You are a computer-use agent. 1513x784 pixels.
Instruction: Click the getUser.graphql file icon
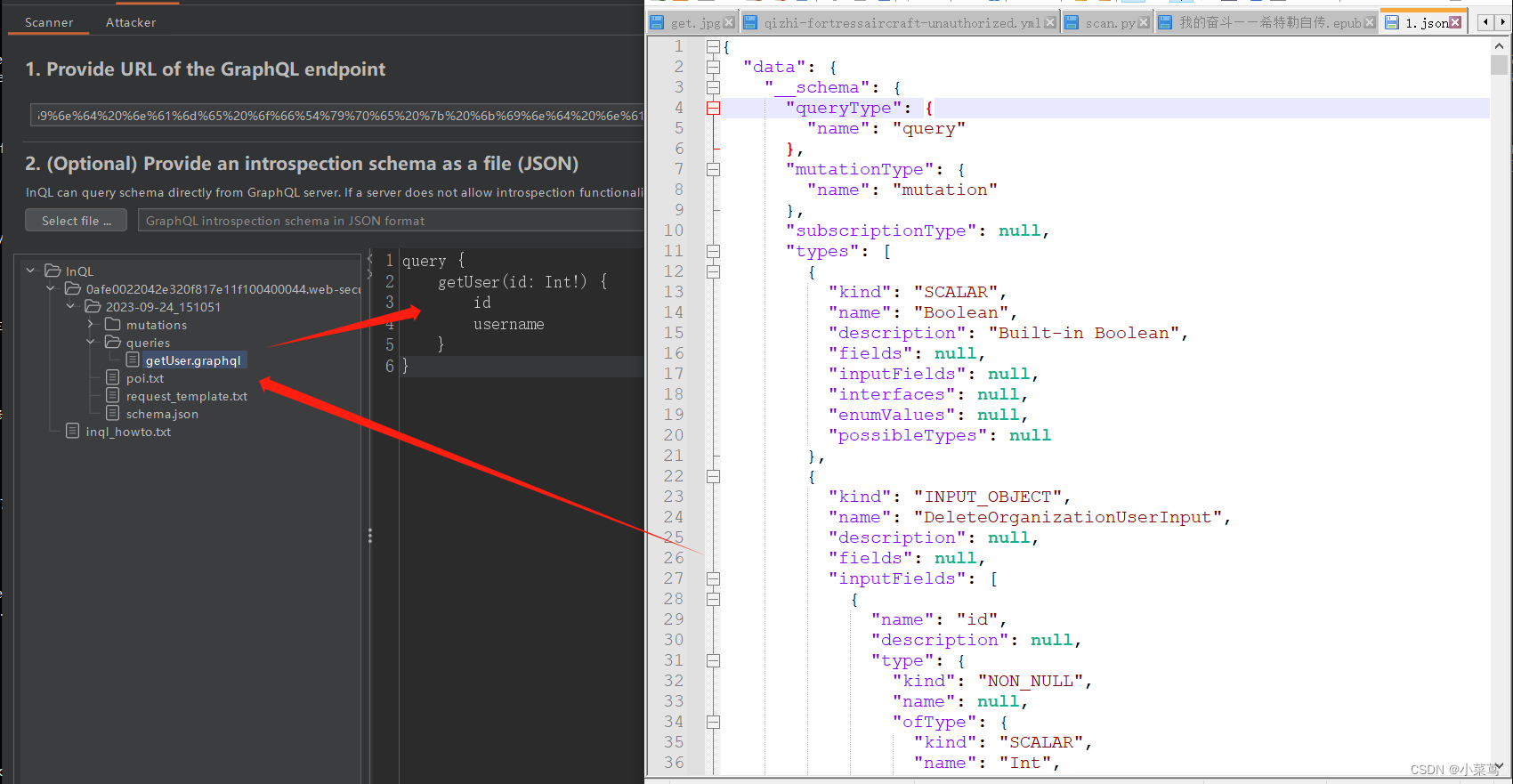click(x=133, y=360)
